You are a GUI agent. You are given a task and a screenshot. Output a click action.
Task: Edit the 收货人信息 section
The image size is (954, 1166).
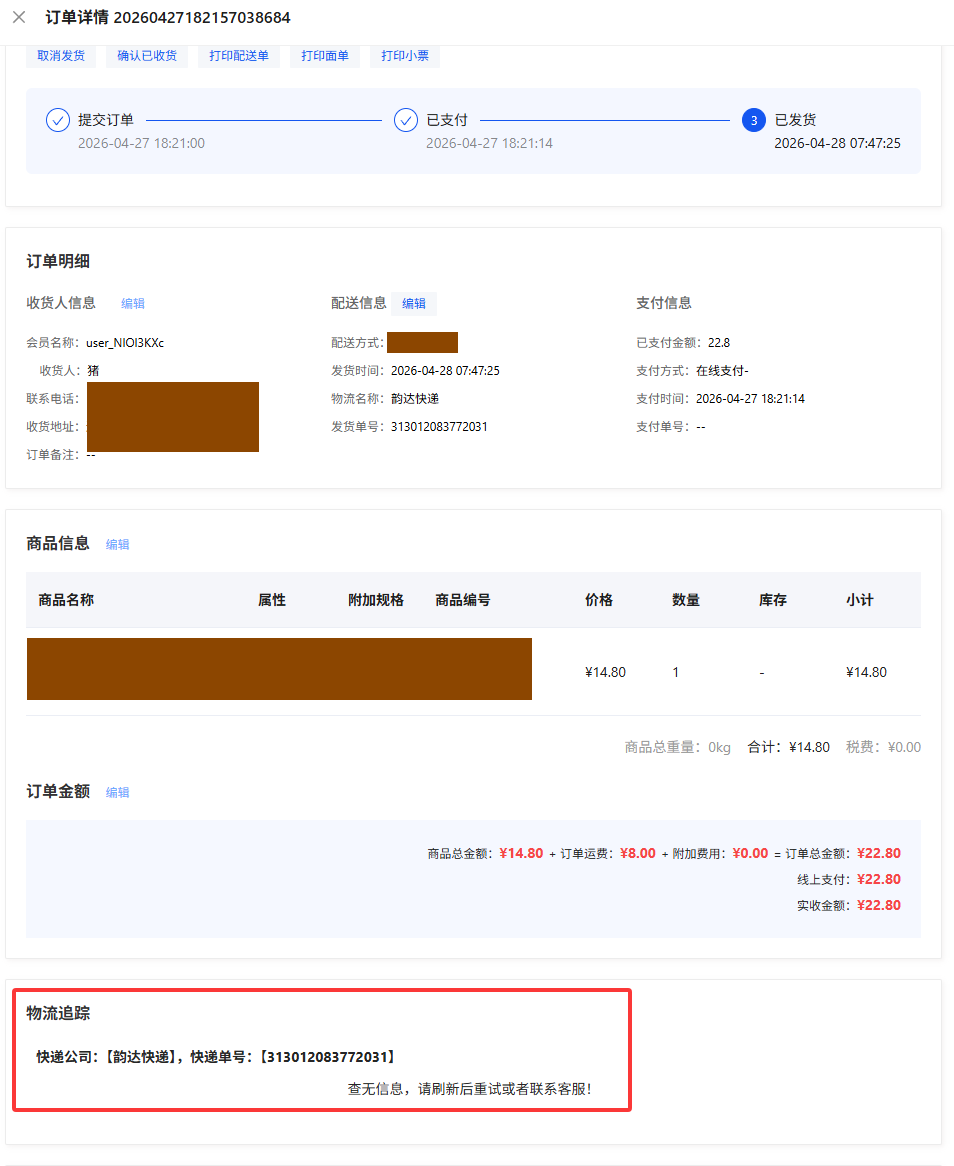tap(133, 303)
